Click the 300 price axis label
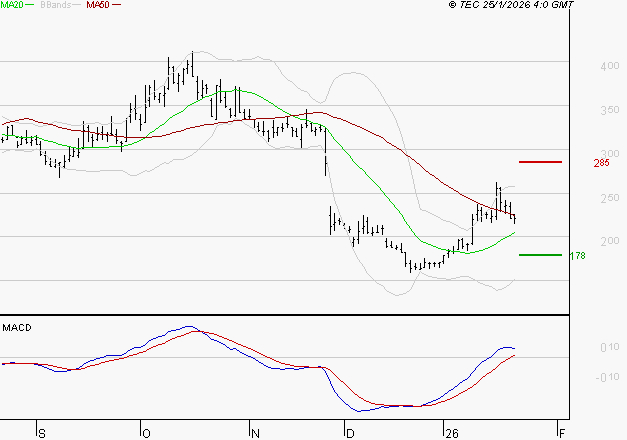Screen dimensions: 627x440 [609, 154]
